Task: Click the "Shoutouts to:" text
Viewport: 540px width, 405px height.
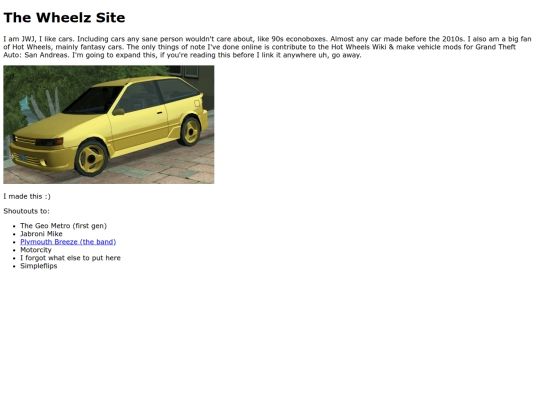Action: [27, 211]
